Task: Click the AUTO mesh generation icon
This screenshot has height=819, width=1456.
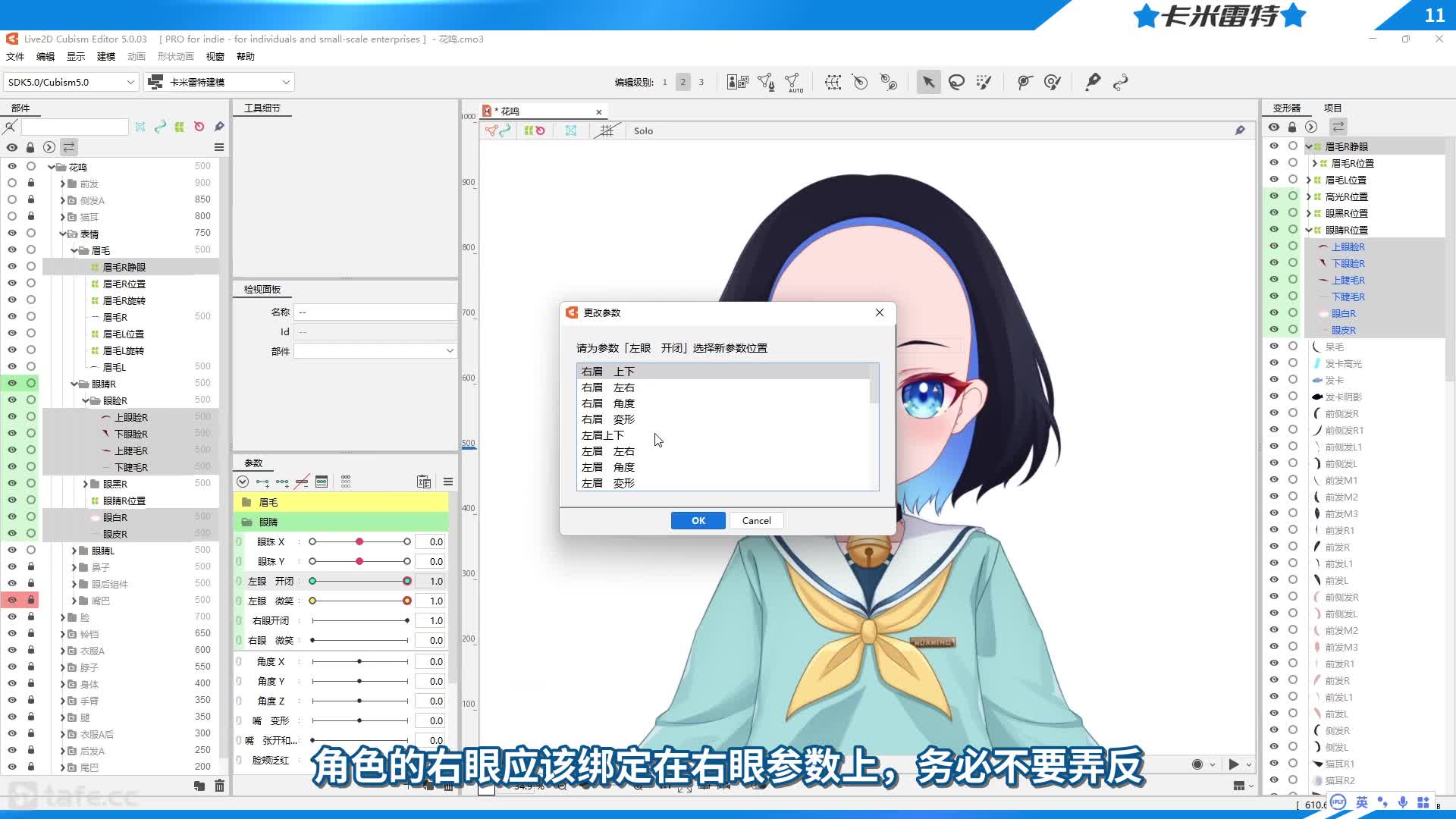Action: [794, 83]
